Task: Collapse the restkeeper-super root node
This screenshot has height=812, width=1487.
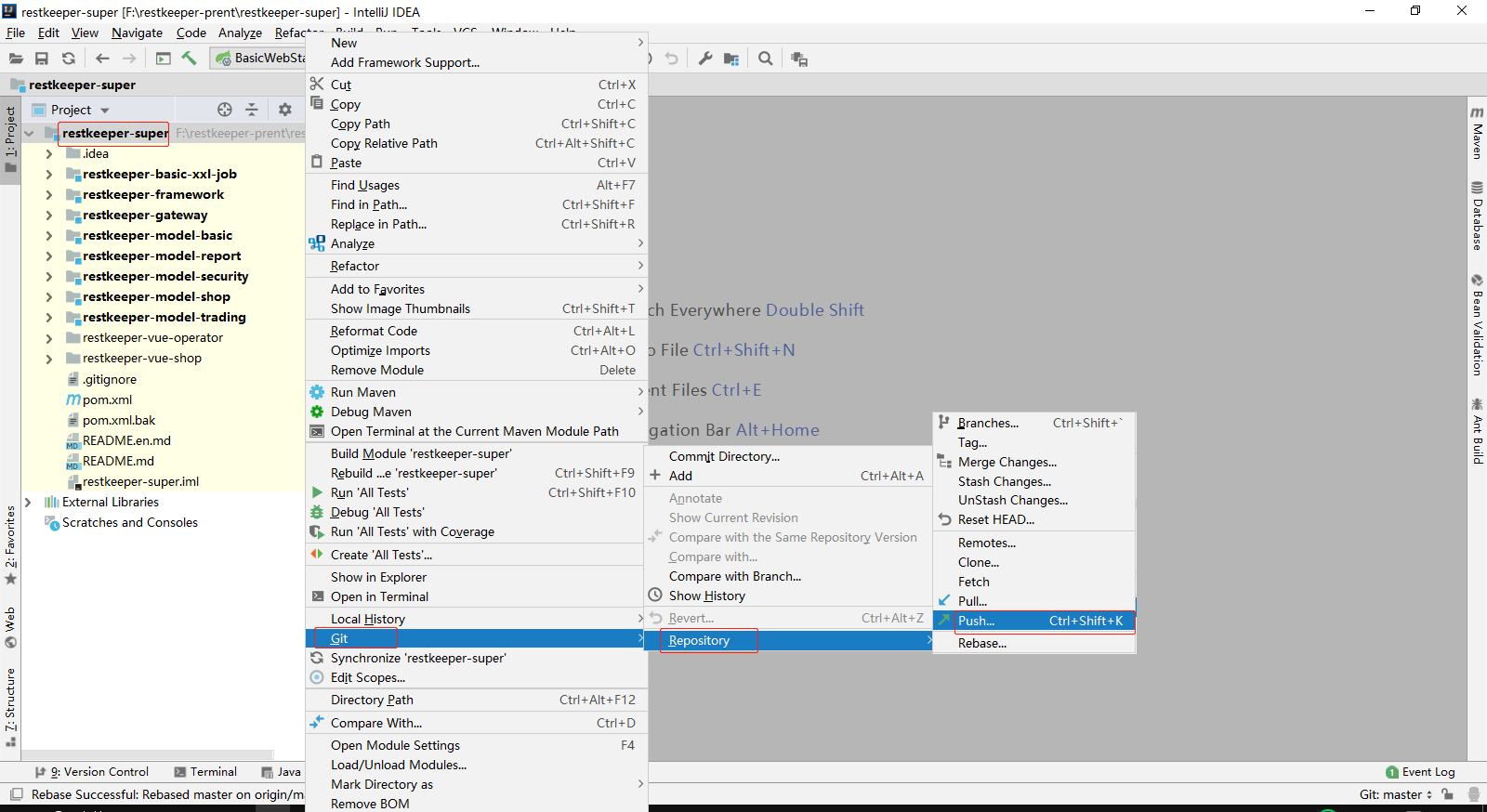Action: tap(29, 133)
